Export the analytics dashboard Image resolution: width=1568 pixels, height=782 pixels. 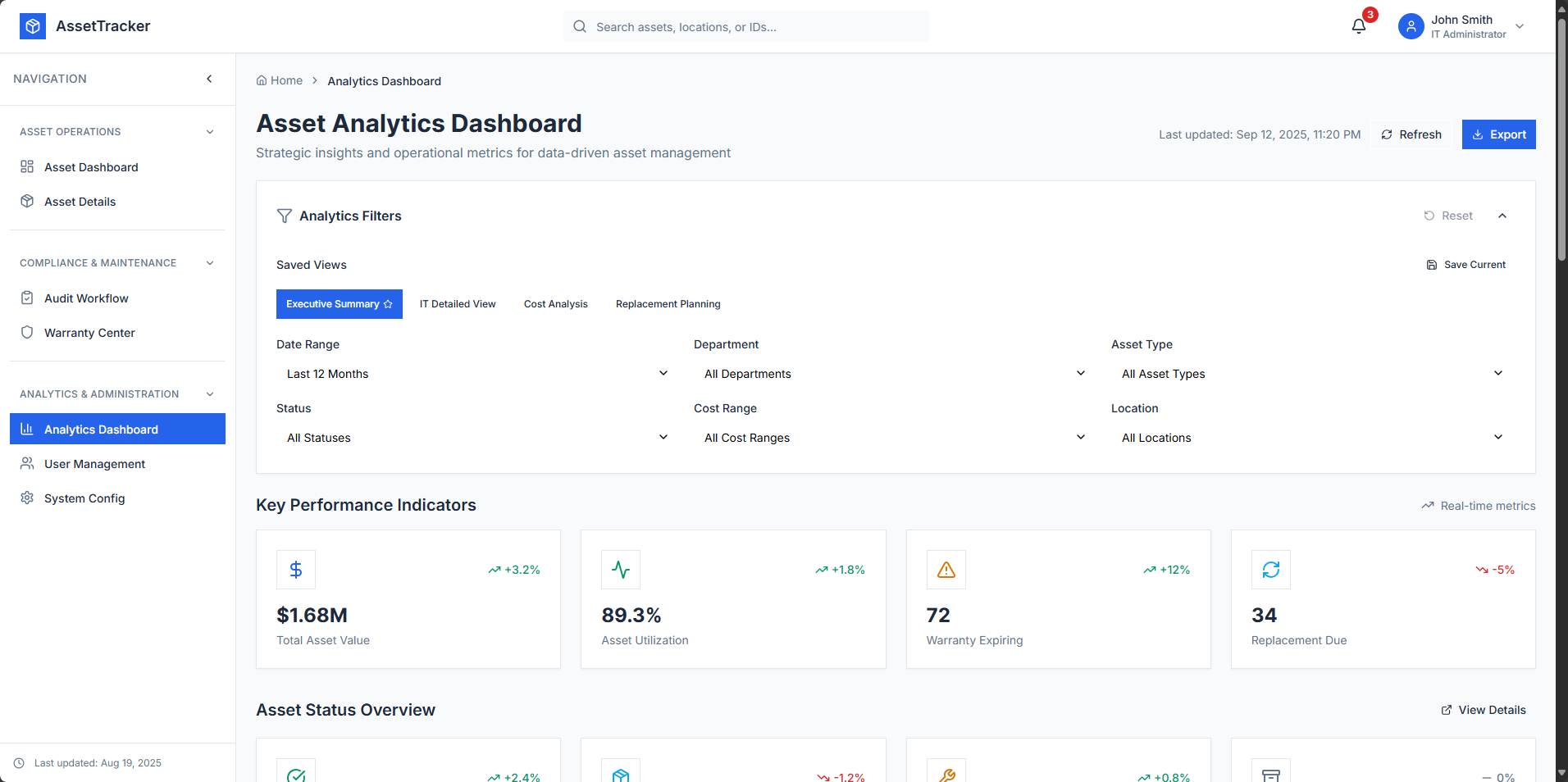click(x=1499, y=134)
